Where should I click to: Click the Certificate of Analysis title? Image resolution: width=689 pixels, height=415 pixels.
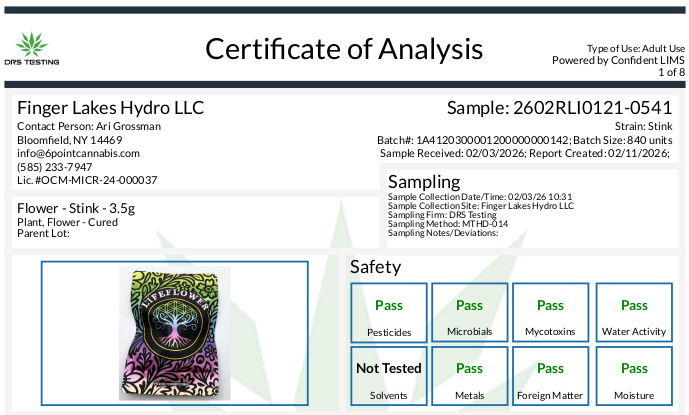click(344, 48)
